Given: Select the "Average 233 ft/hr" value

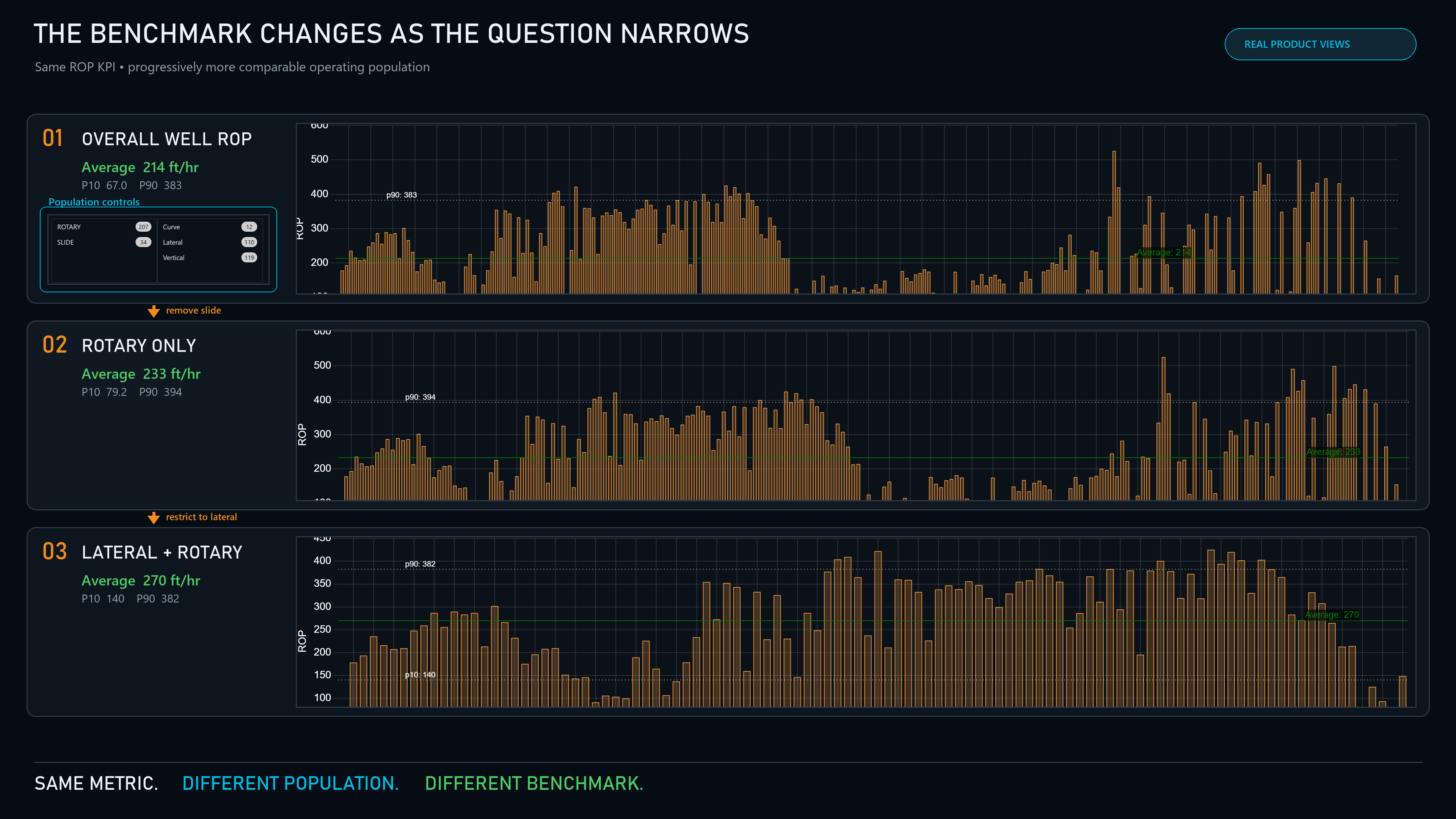Looking at the screenshot, I should (141, 374).
